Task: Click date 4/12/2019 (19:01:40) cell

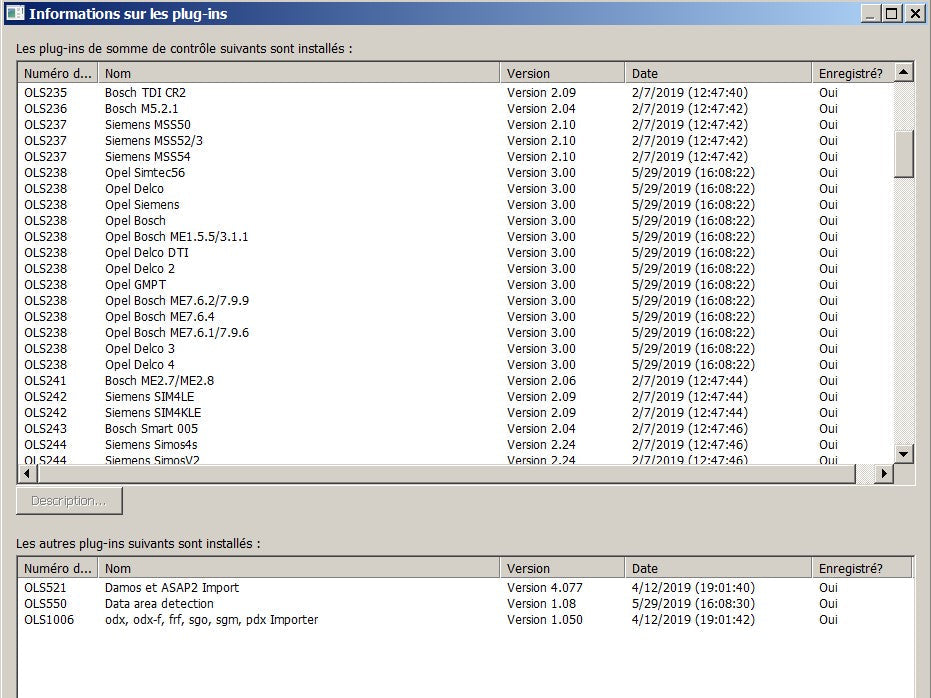Action: [694, 588]
